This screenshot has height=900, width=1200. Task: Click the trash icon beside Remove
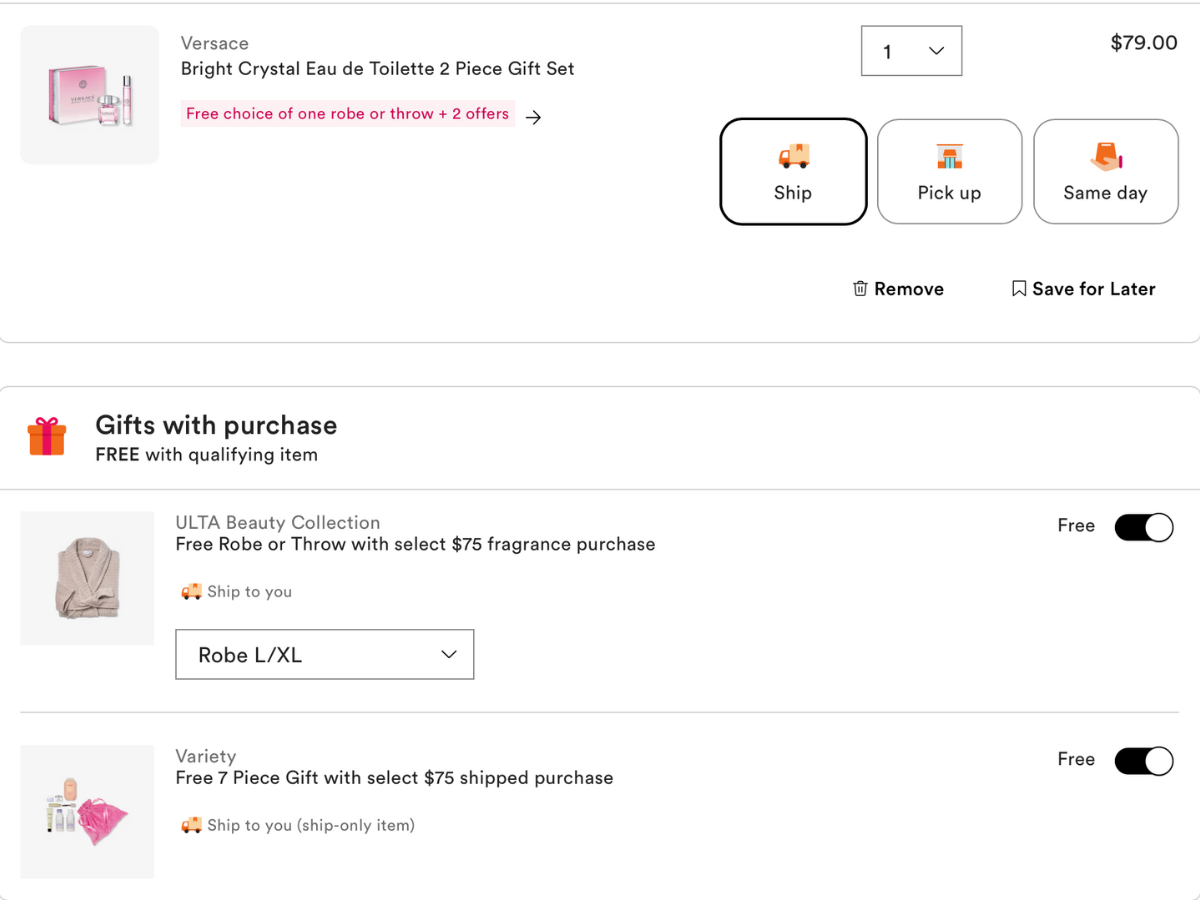860,289
